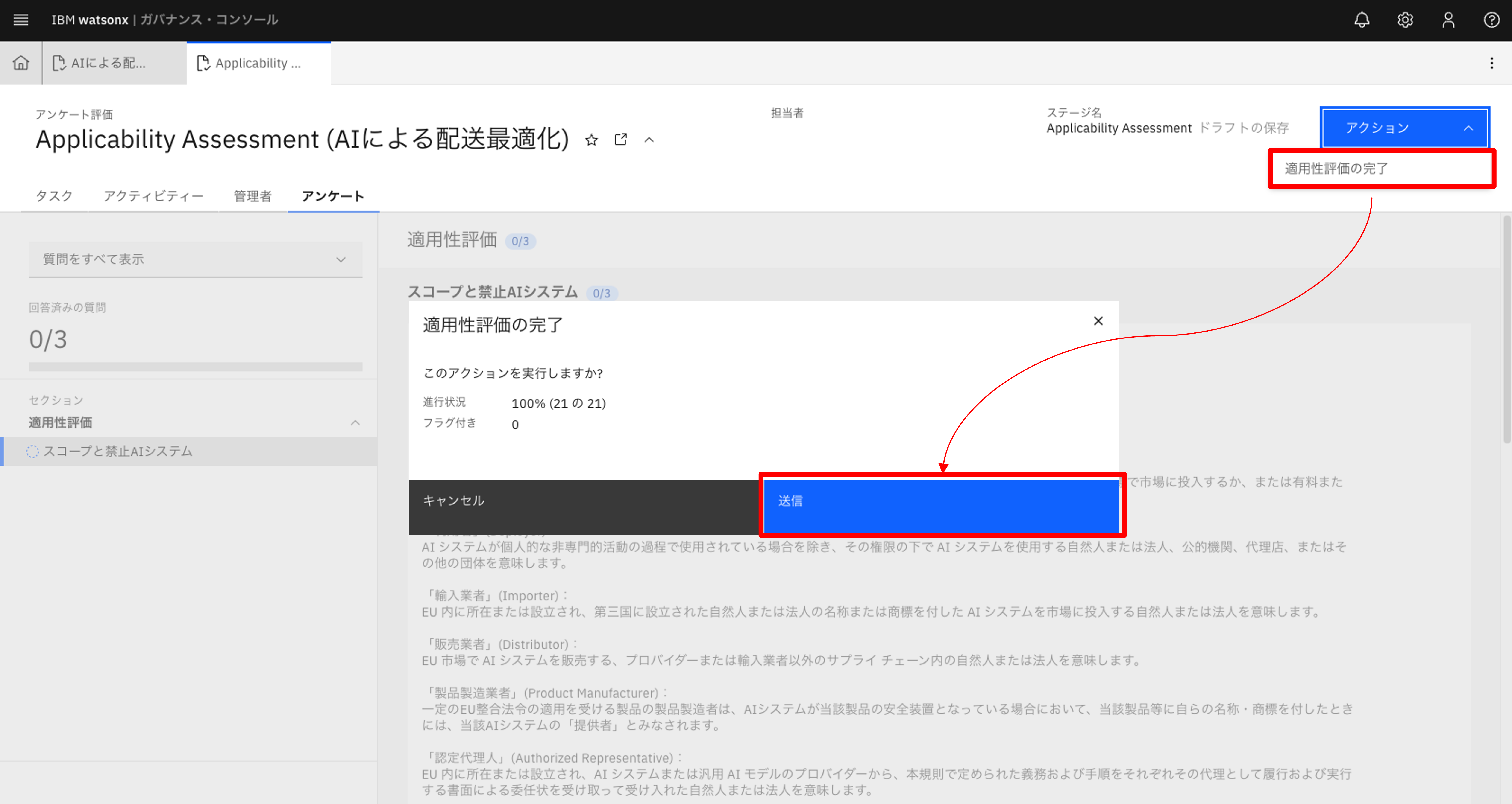This screenshot has height=804, width=1512.
Task: Open the settings gear menu
Action: pyautogui.click(x=1405, y=20)
